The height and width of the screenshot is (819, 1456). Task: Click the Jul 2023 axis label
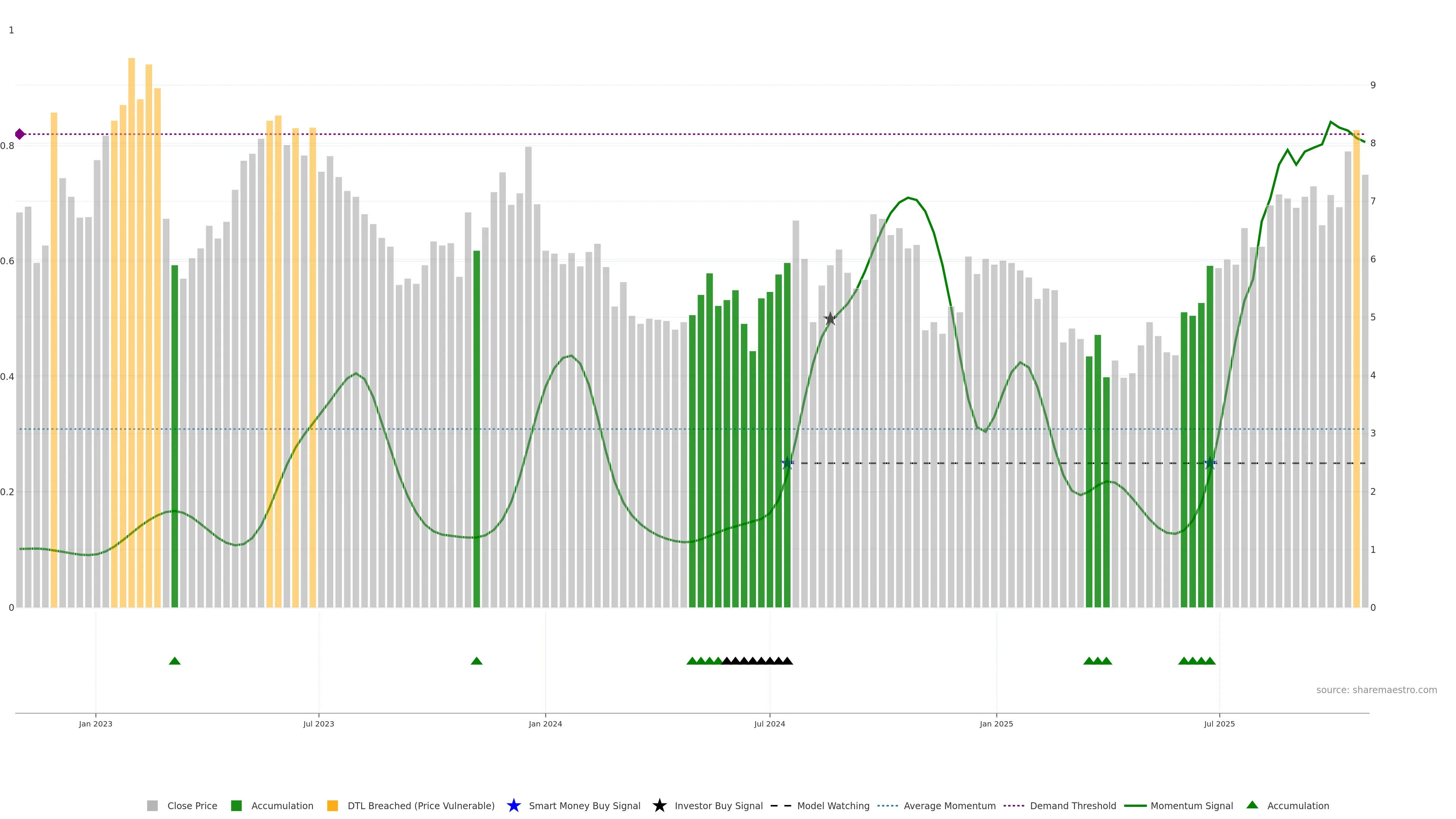pos(318,723)
